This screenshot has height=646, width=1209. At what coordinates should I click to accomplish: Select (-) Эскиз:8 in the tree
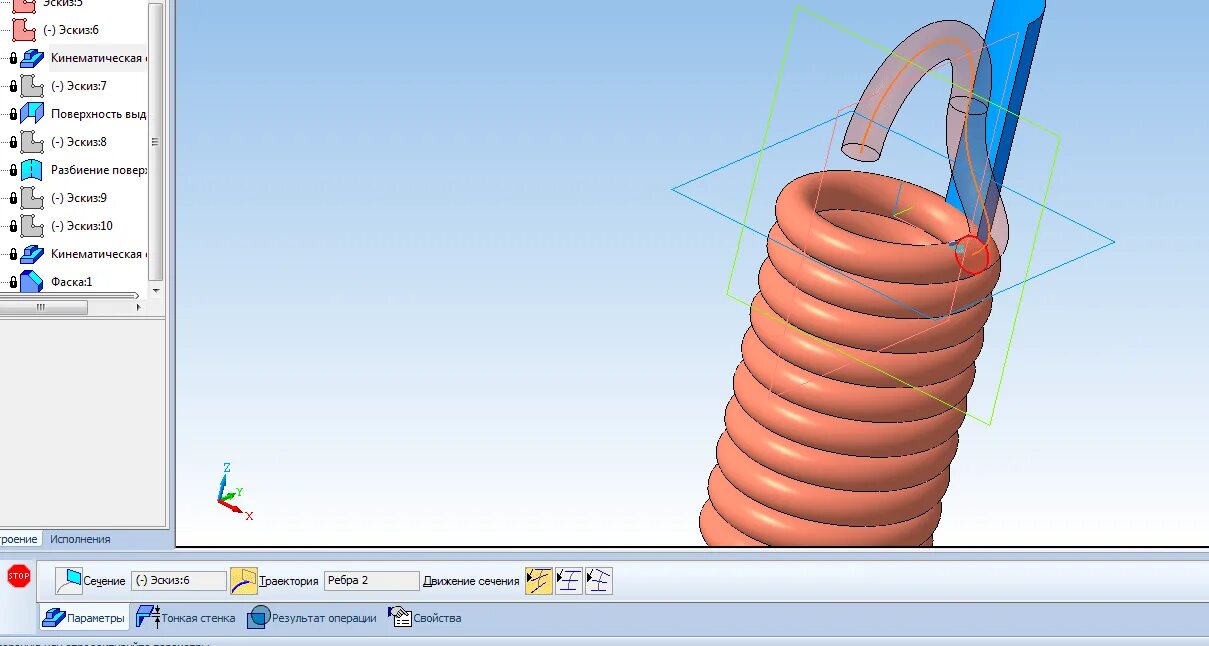79,142
